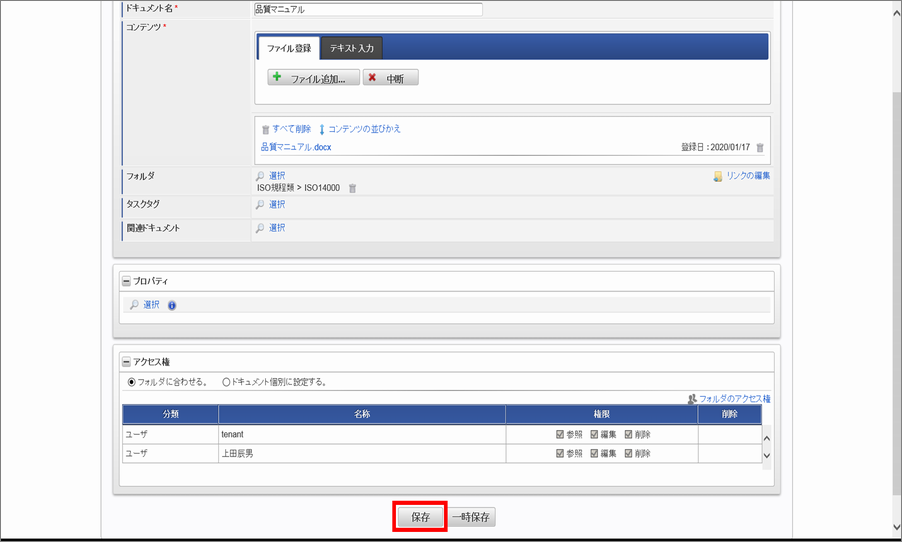The height and width of the screenshot is (542, 902).
Task: Toggle 参照 checkbox for 上田辰男
Action: click(x=560, y=453)
